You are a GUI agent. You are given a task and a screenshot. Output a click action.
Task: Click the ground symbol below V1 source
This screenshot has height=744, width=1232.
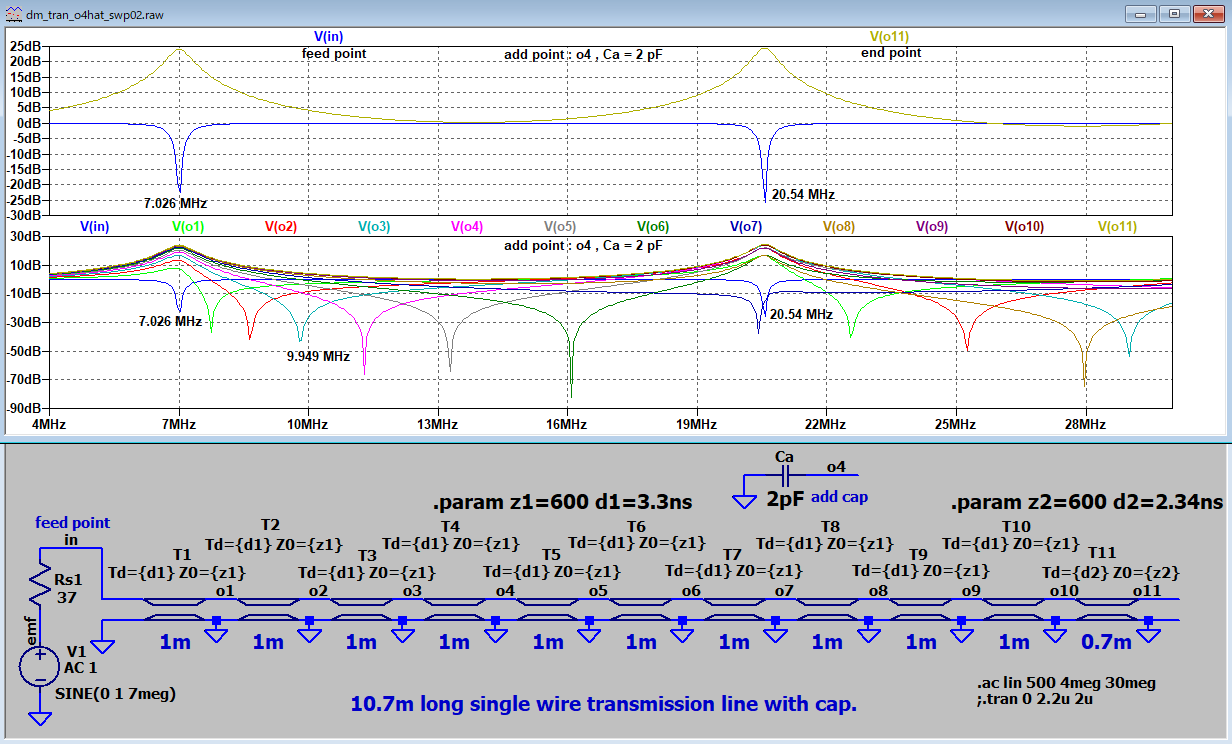pos(40,717)
